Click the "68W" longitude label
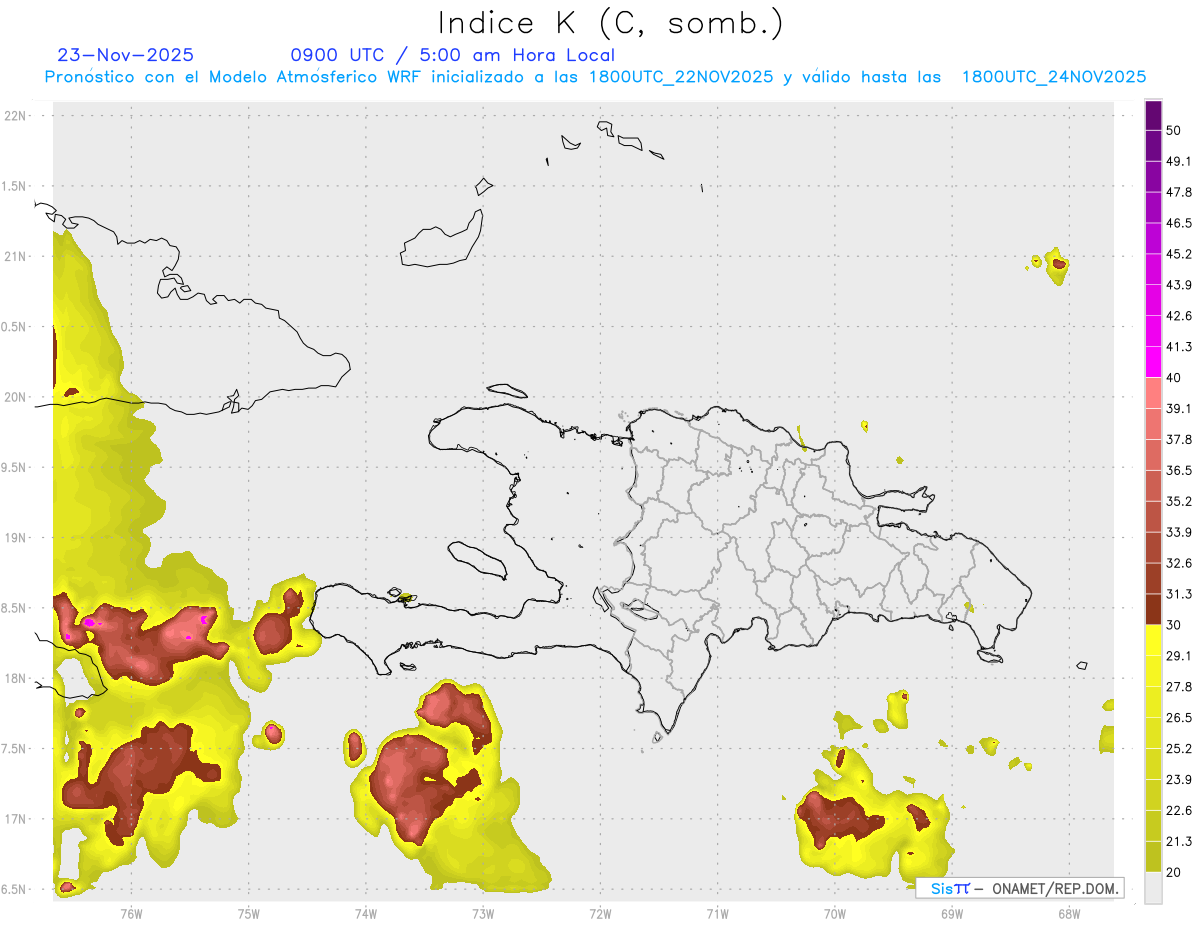This screenshot has height=927, width=1200. pyautogui.click(x=1068, y=914)
